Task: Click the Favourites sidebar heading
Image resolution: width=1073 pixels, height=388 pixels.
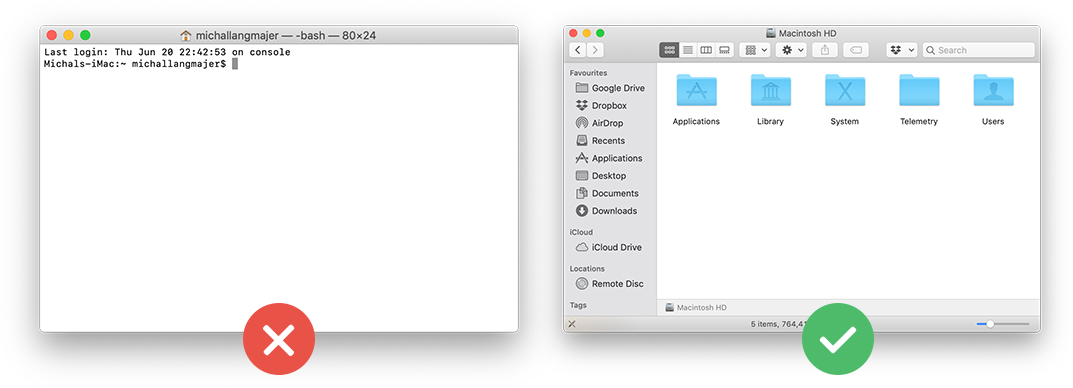Action: [589, 73]
